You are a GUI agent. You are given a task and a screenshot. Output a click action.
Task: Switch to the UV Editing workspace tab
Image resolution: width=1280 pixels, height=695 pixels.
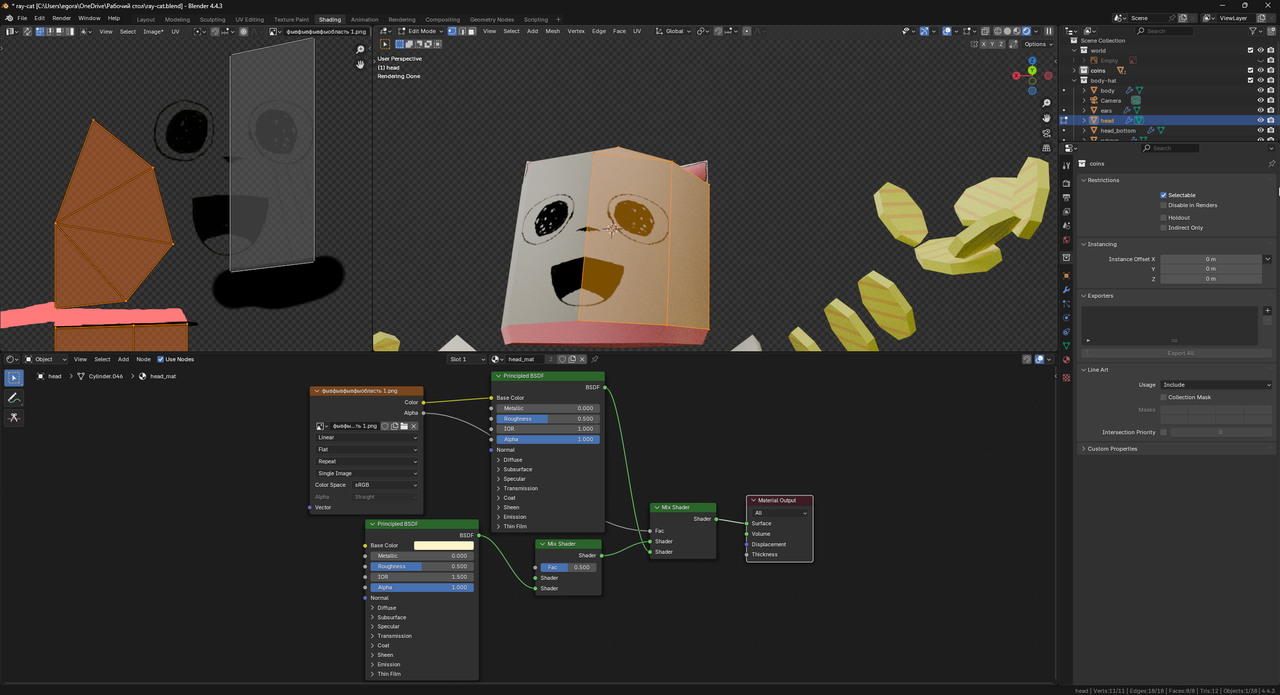250,19
